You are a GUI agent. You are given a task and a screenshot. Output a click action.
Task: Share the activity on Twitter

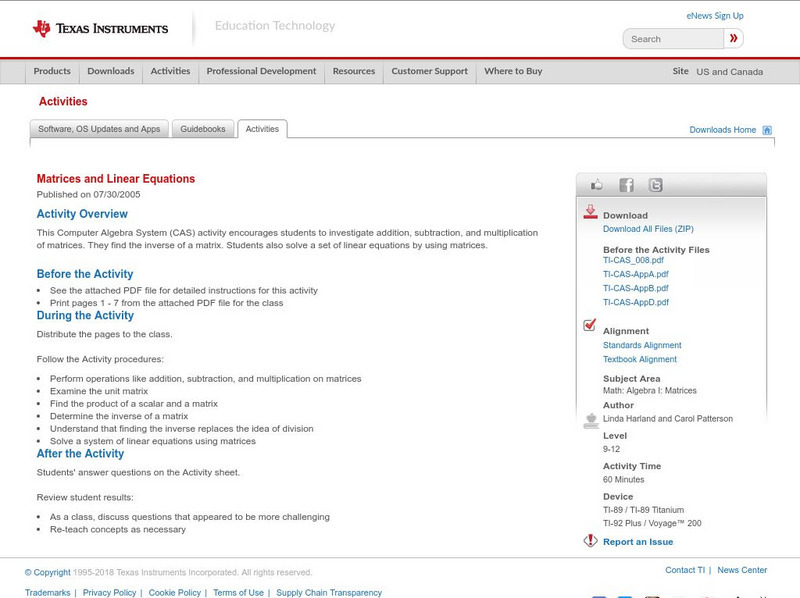coord(655,185)
